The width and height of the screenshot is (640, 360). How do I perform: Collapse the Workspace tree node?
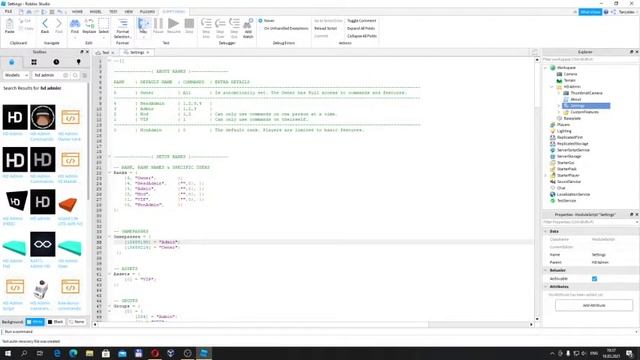coord(546,68)
